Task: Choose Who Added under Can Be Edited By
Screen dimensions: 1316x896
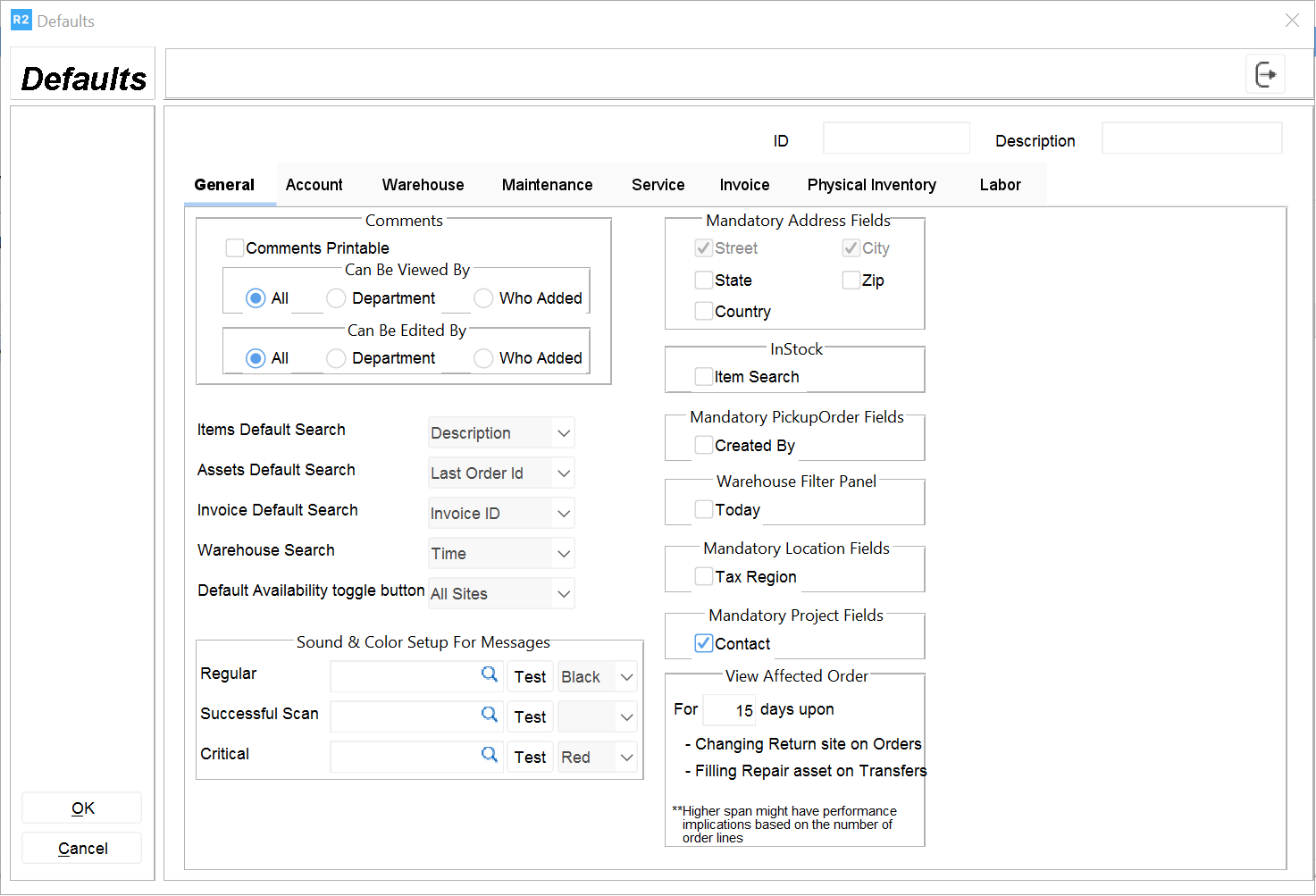Action: [483, 358]
